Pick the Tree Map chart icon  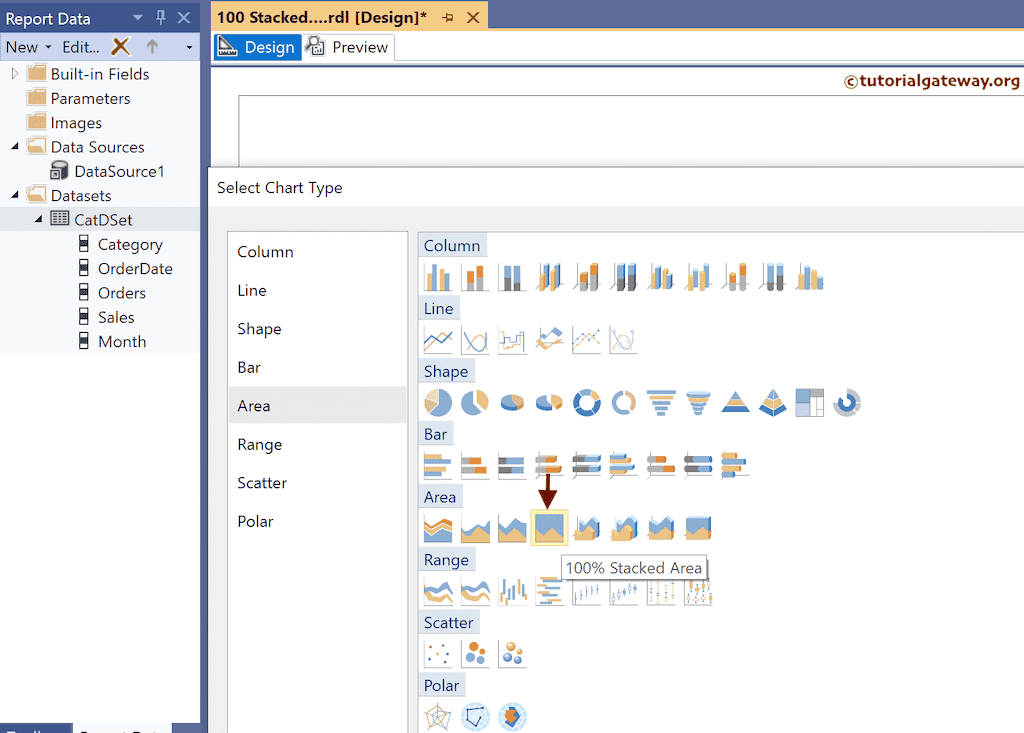[810, 402]
